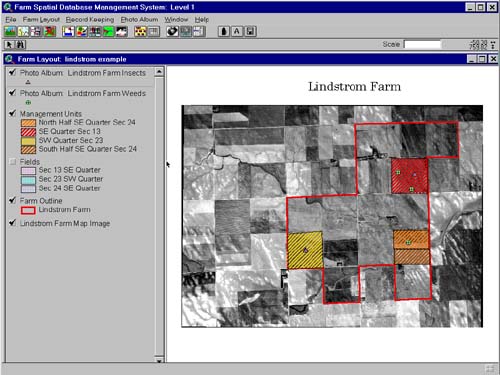Image resolution: width=500 pixels, height=375 pixels.
Task: Toggle the Management Units layer checkbox
Action: tap(12, 113)
